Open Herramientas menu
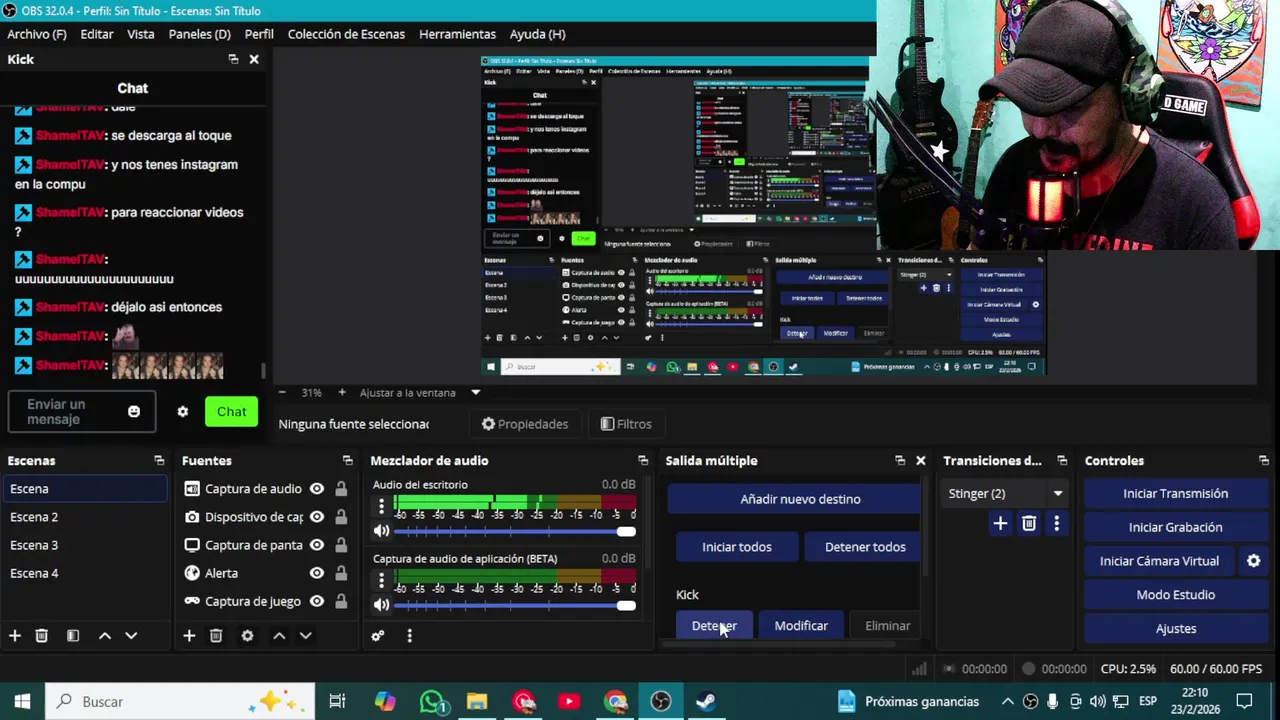This screenshot has height=720, width=1280. pos(457,34)
